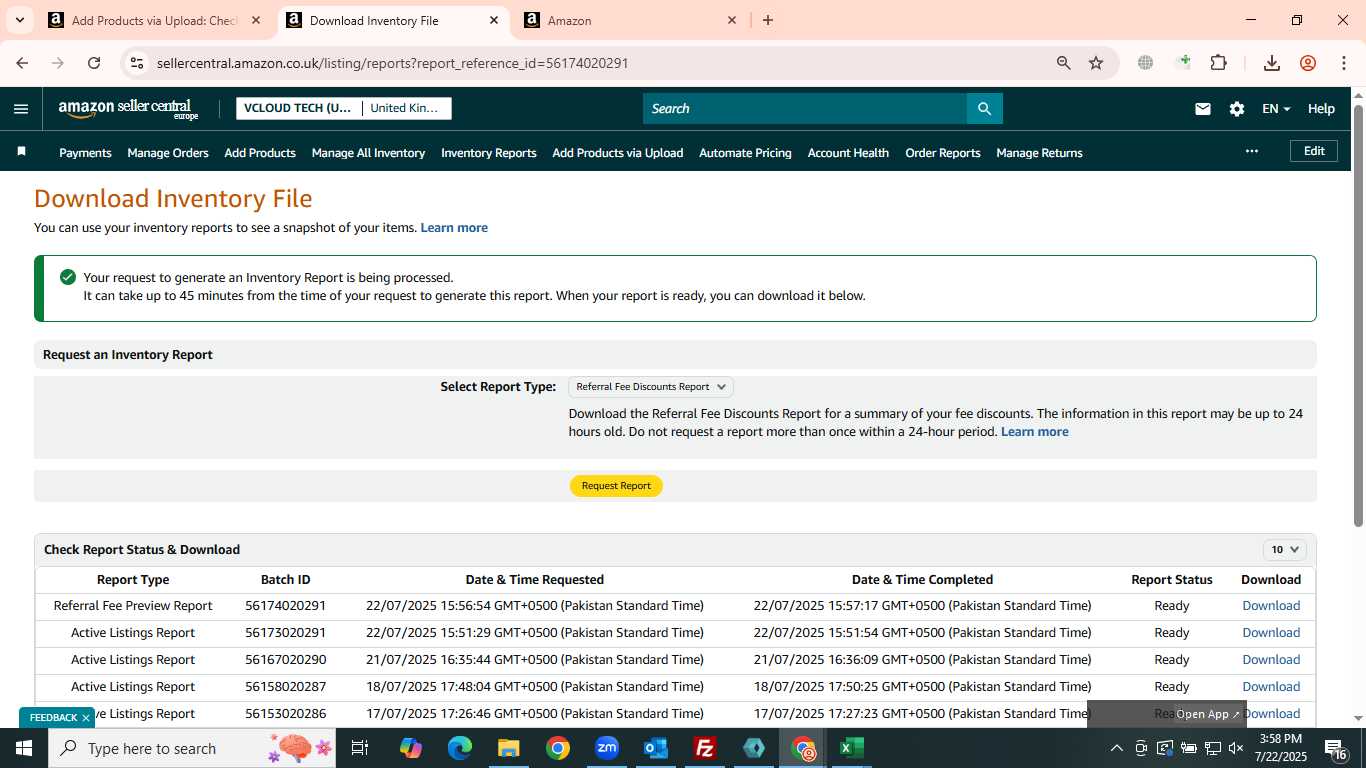
Task: Download the report with batch 56158020287
Action: [x=1271, y=687]
